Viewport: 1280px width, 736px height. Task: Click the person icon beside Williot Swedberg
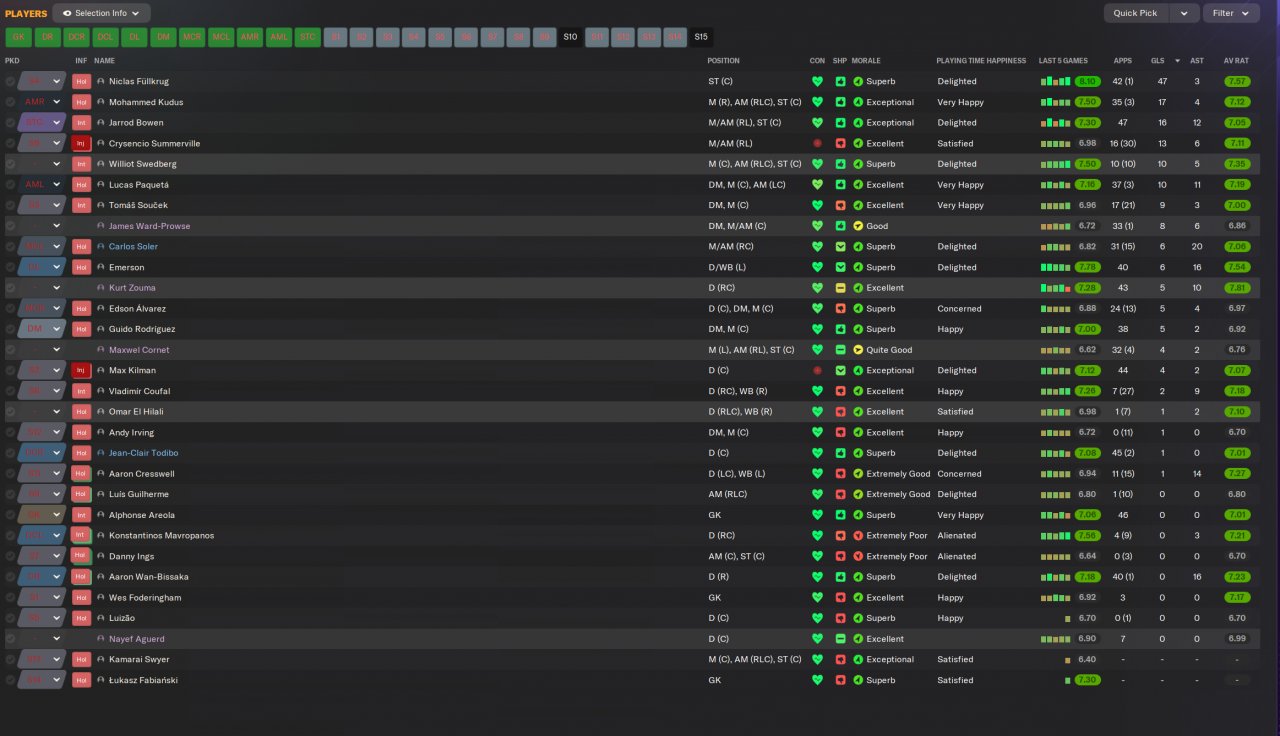coord(101,164)
